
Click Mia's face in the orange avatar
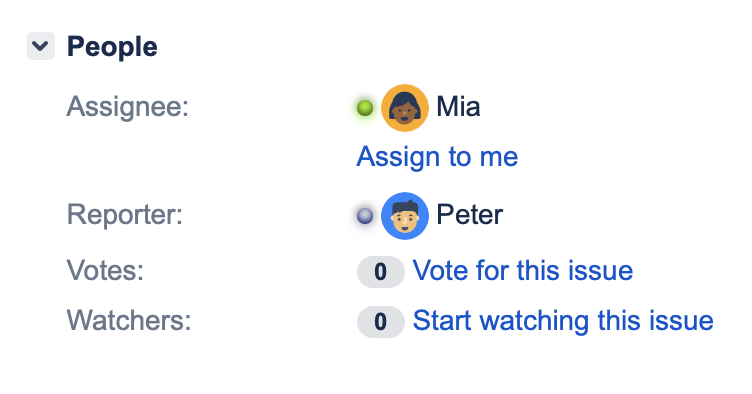404,112
